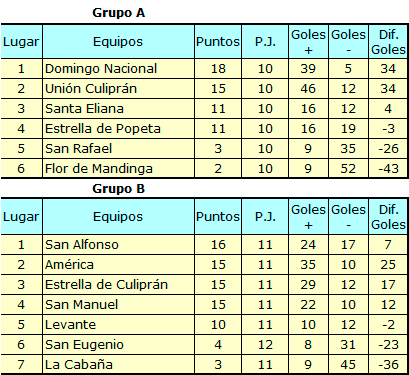Image resolution: width=409 pixels, height=375 pixels.
Task: Select the San Alfonso team cell
Action: click(118, 245)
